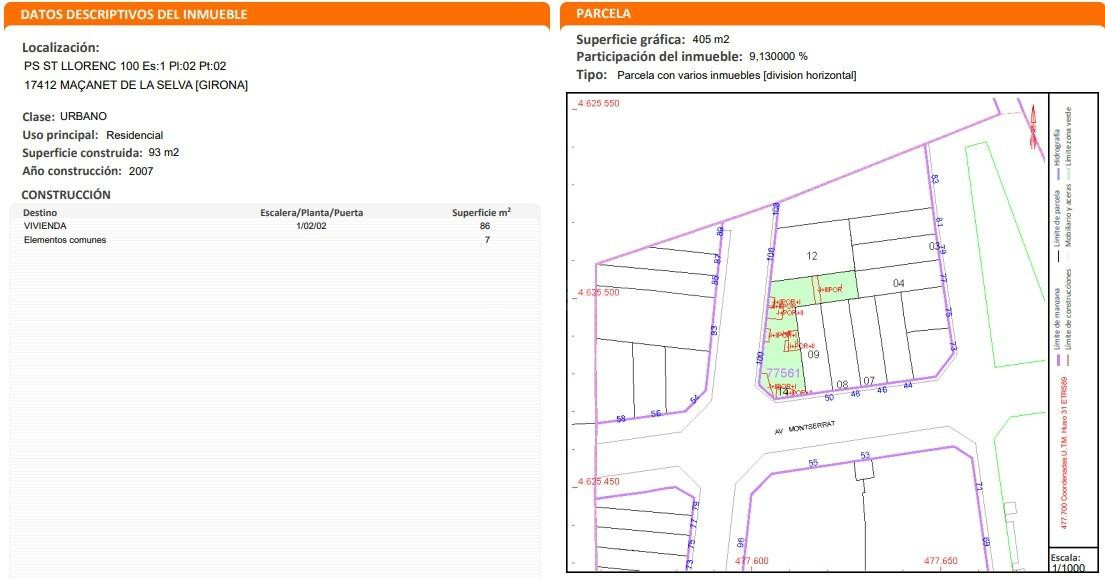This screenshot has width=1105, height=579.
Task: Click the PARCELA orange header
Action: (x=603, y=13)
